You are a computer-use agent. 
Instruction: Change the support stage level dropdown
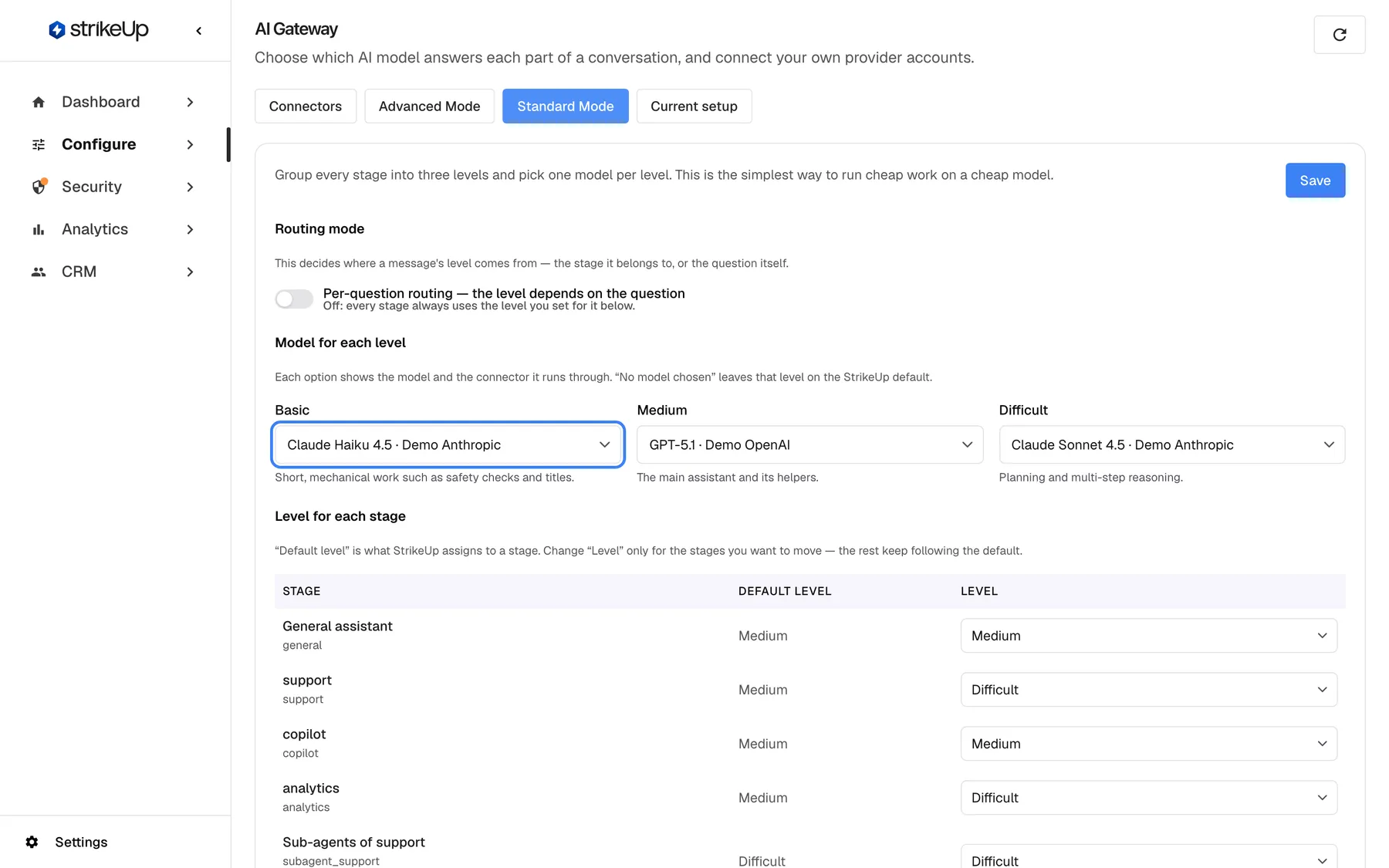[x=1148, y=690]
